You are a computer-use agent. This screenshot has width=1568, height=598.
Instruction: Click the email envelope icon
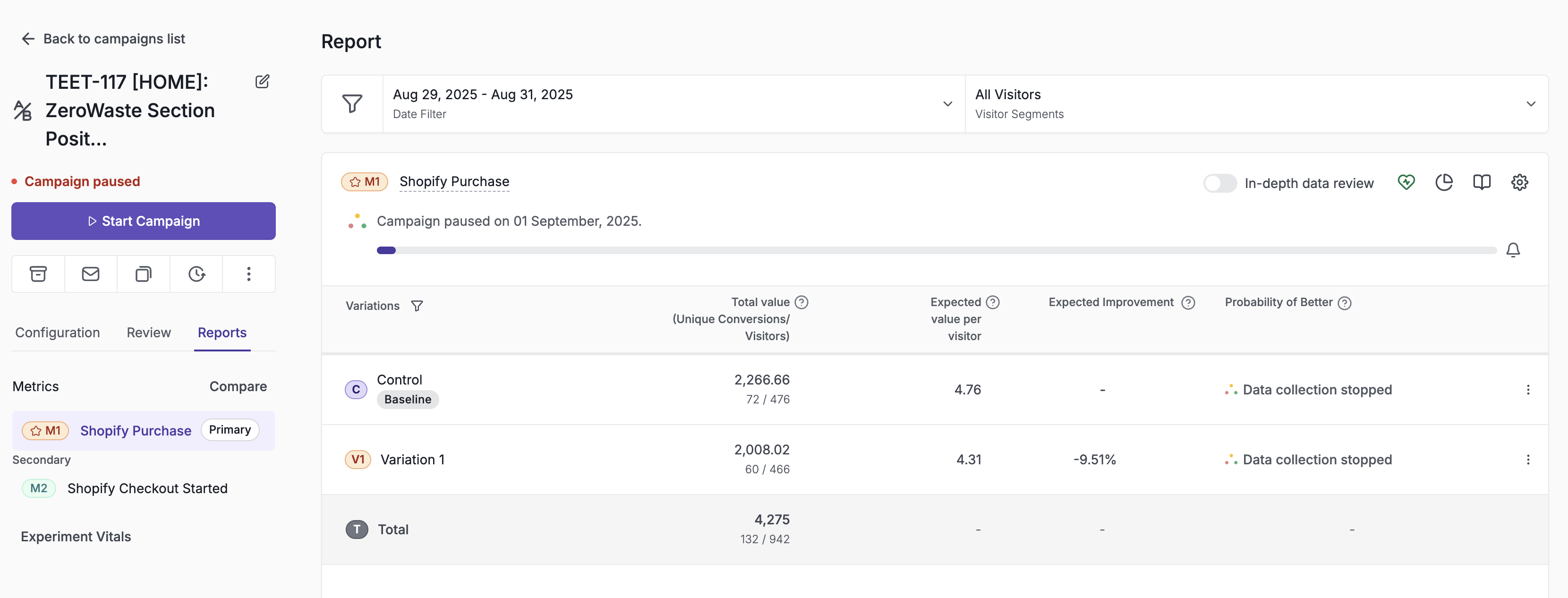pyautogui.click(x=91, y=274)
